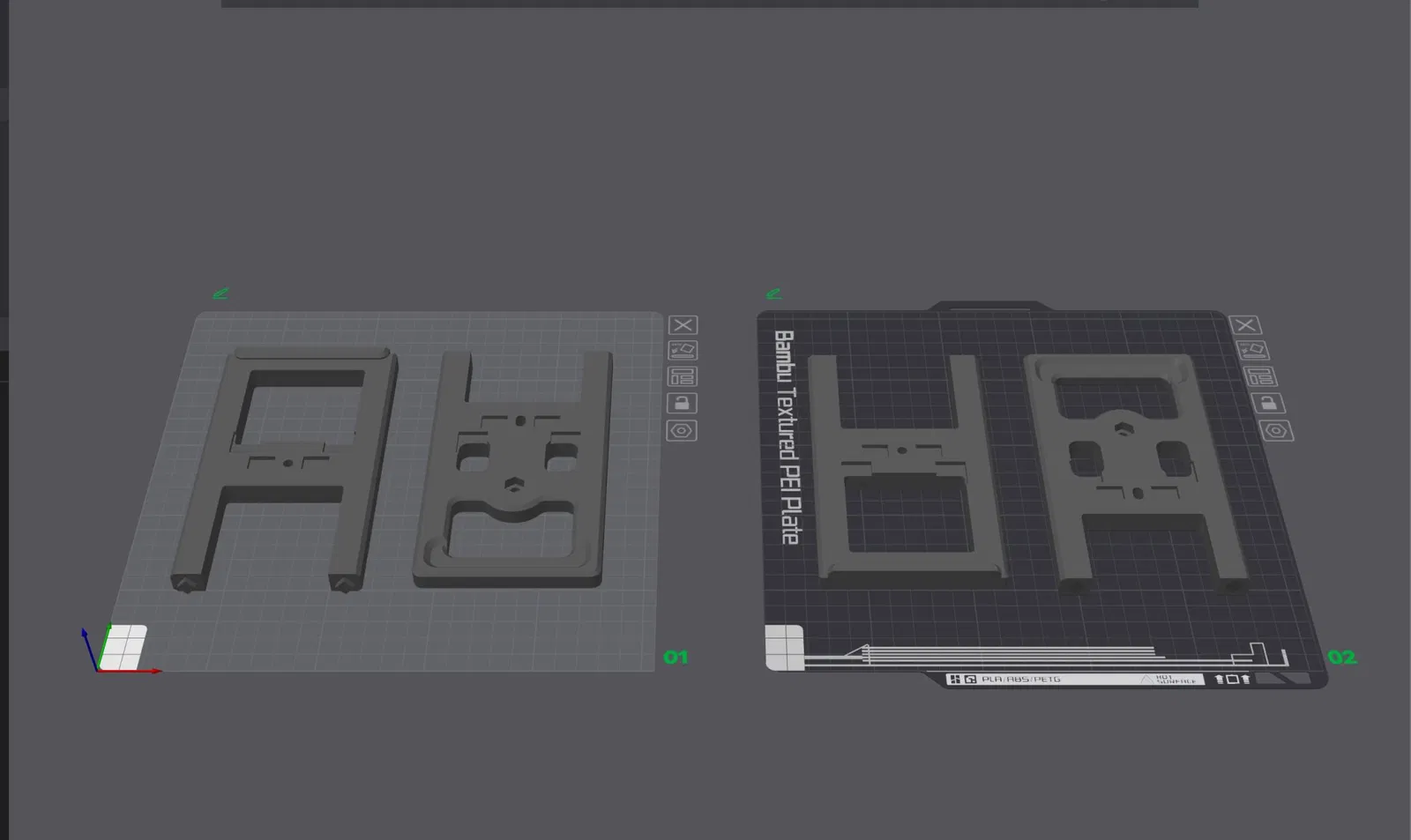Image resolution: width=1411 pixels, height=840 pixels.
Task: Arrange objects on plate 02
Action: tap(1260, 377)
